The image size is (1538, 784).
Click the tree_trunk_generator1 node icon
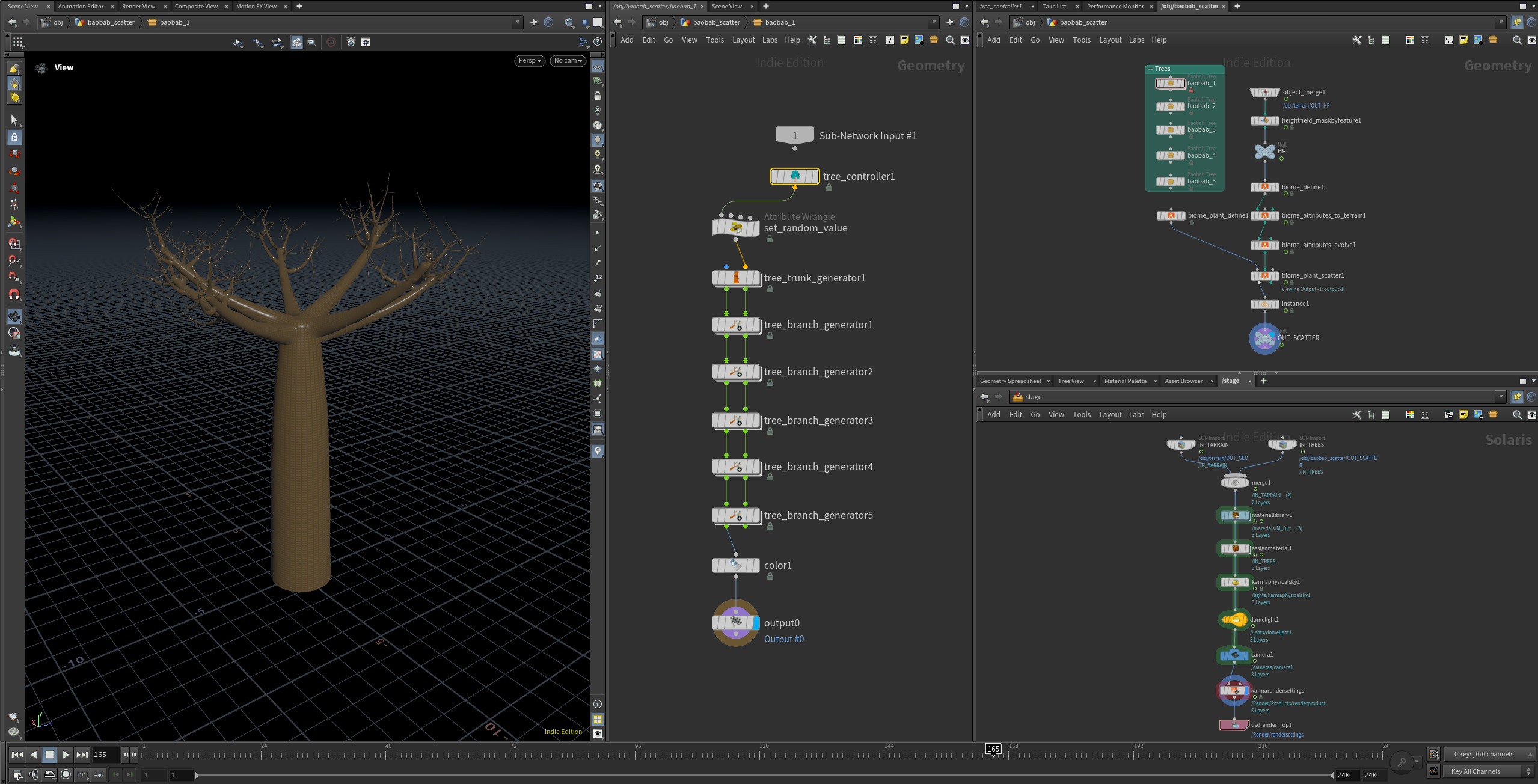point(735,278)
